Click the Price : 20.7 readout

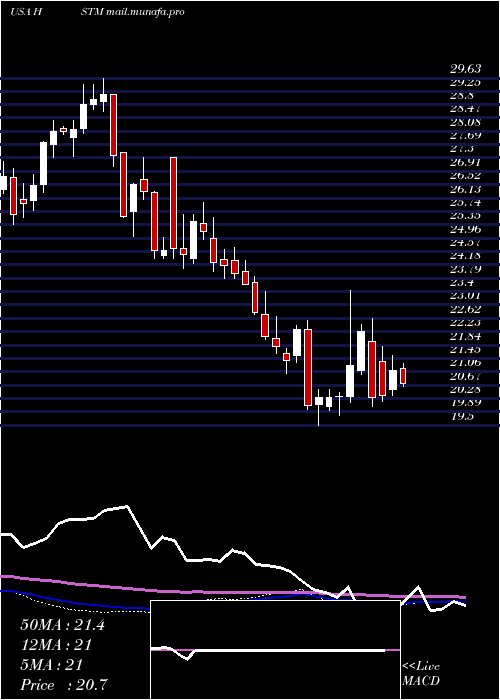tap(63, 684)
